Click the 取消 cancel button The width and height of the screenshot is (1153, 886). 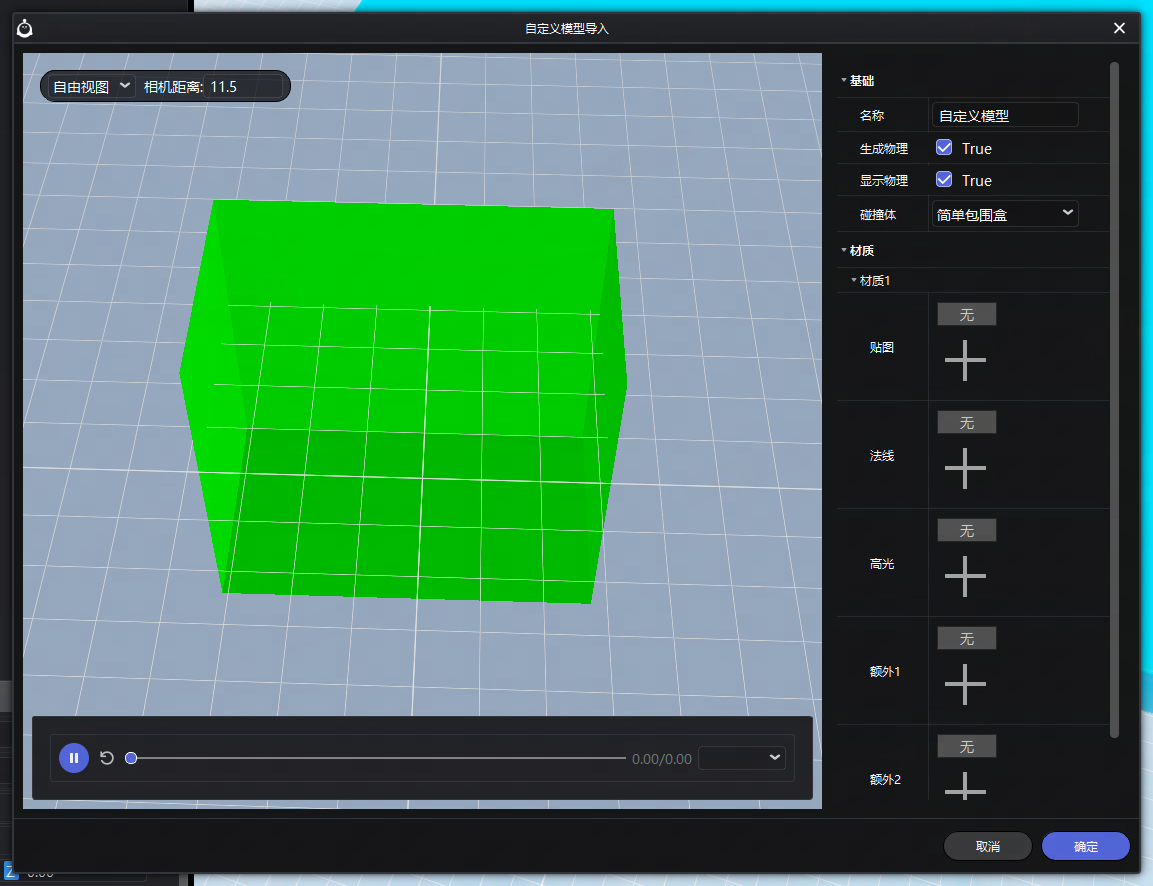(987, 846)
